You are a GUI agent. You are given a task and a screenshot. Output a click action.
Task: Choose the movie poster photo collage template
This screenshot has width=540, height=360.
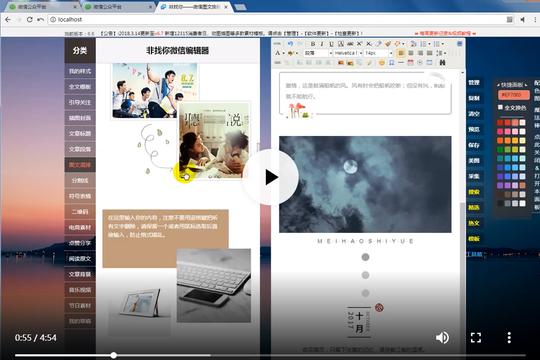tap(181, 121)
